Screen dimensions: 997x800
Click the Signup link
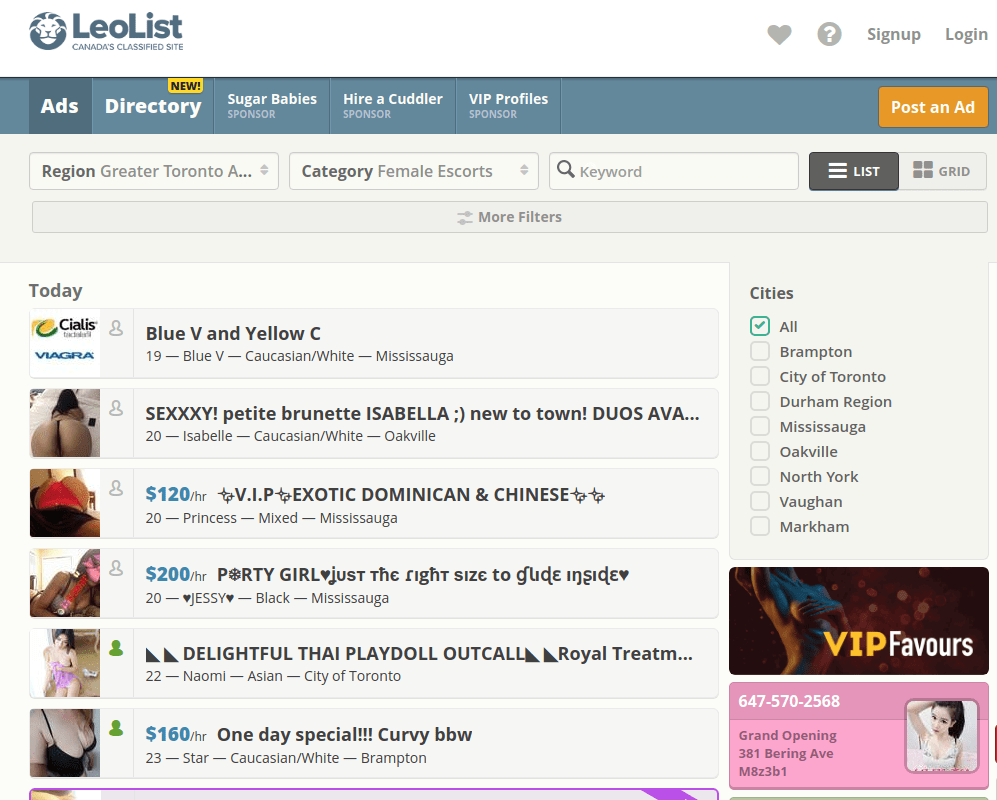click(893, 34)
